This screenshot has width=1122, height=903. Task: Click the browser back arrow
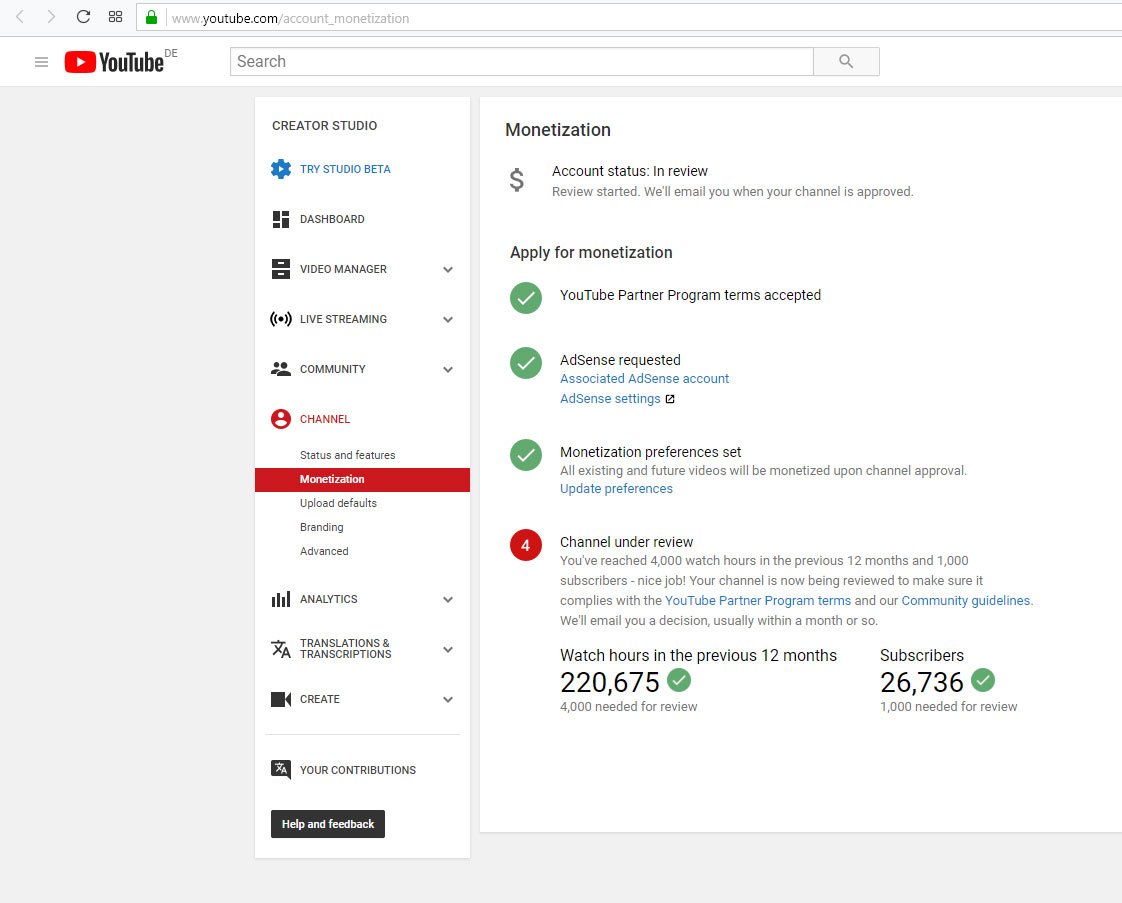20,16
